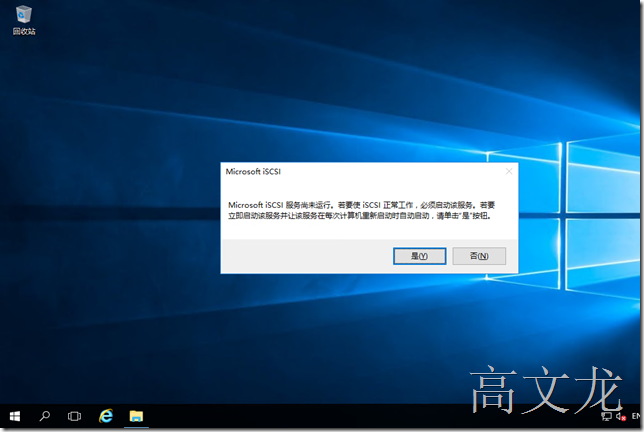
Task: Click the iSCSI service message text
Action: 361,210
